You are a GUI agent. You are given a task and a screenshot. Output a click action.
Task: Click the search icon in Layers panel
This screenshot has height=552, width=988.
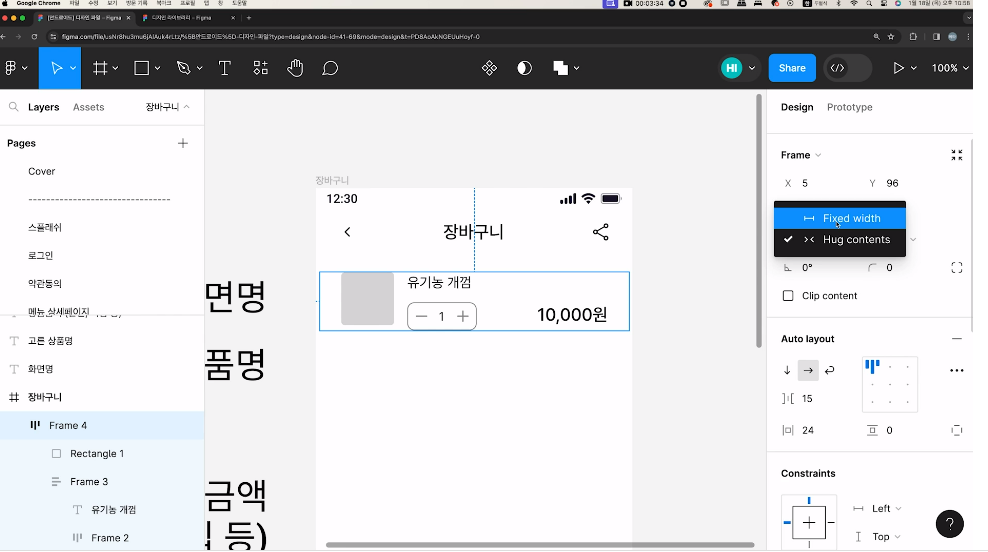pyautogui.click(x=13, y=107)
